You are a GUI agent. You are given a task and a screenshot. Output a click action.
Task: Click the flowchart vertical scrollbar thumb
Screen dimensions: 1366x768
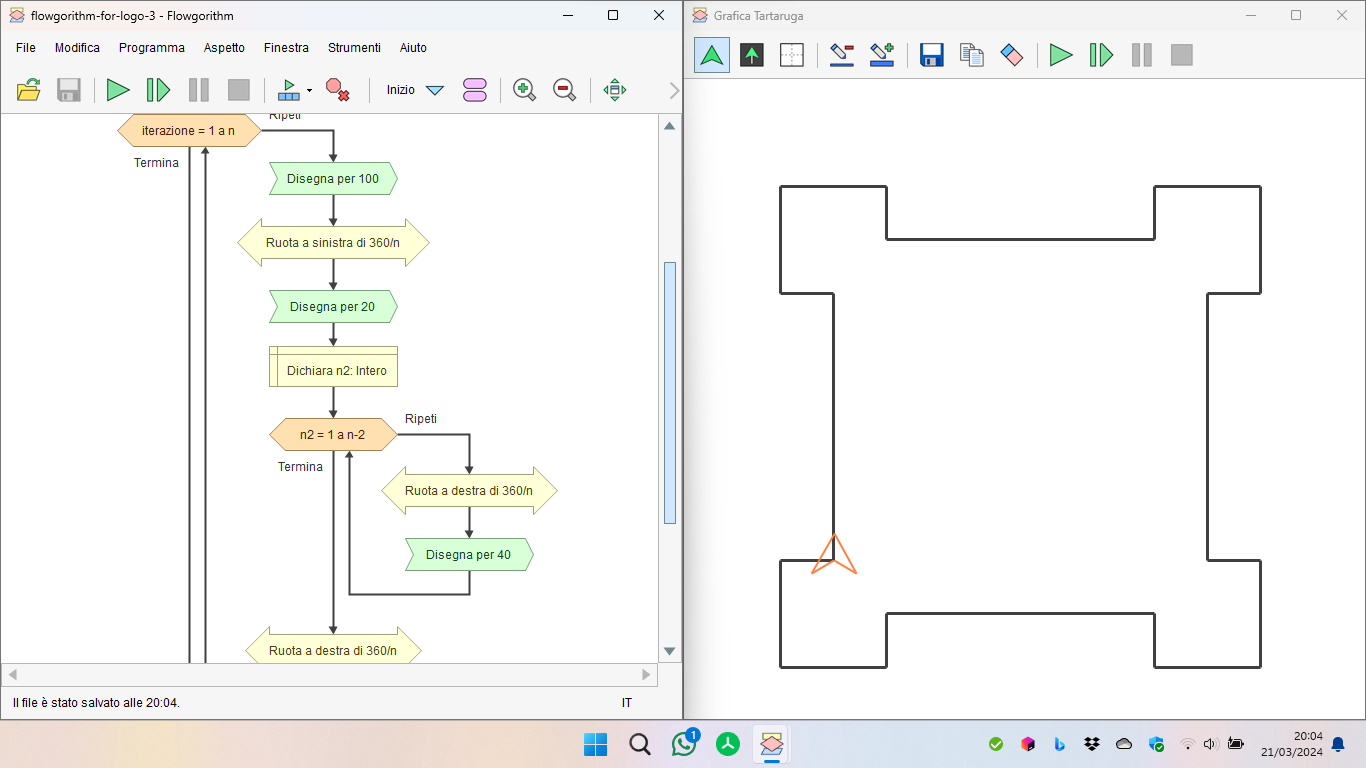pyautogui.click(x=670, y=393)
